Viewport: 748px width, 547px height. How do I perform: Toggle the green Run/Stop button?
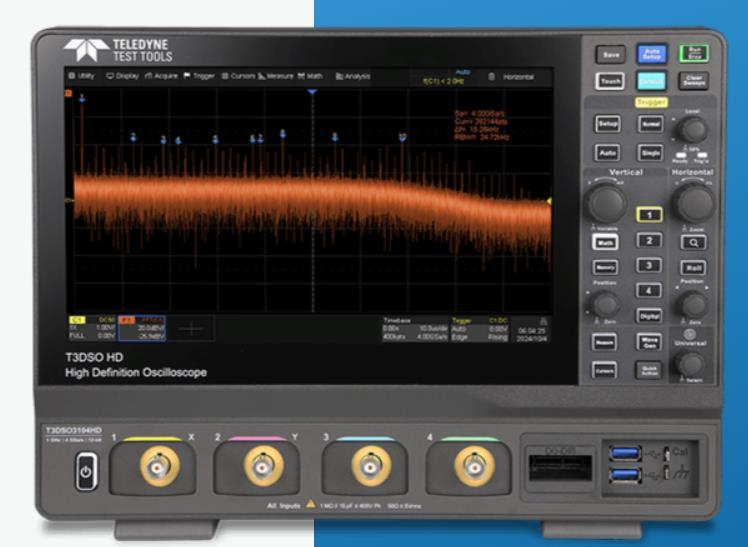694,53
